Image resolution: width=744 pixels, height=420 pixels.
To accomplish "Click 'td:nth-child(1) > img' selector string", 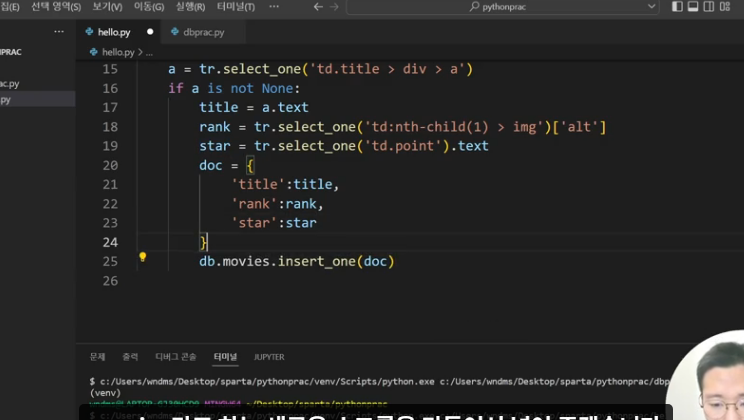I will [x=455, y=127].
